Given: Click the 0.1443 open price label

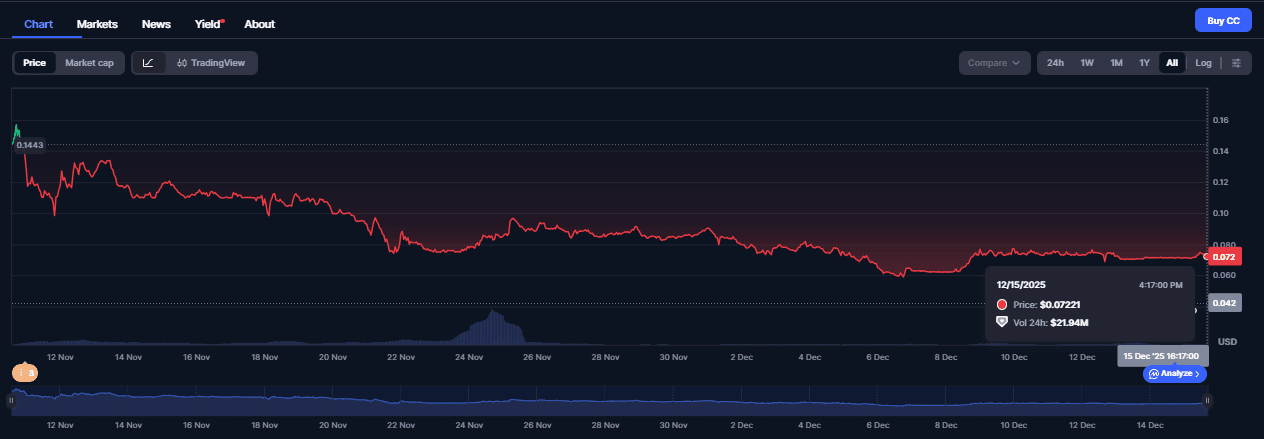Looking at the screenshot, I should (29, 145).
